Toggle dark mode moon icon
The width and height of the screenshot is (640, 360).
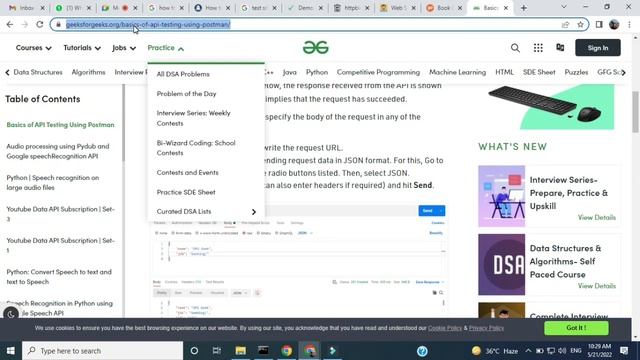11,314
